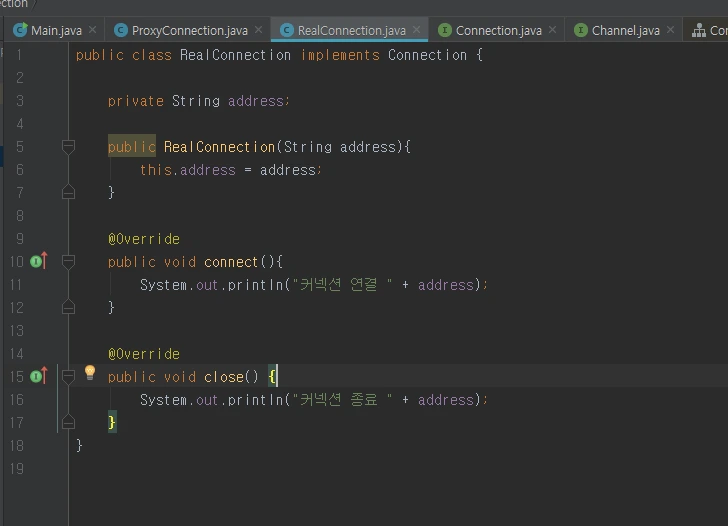Click the close method name
This screenshot has height=526, width=728.
224,377
